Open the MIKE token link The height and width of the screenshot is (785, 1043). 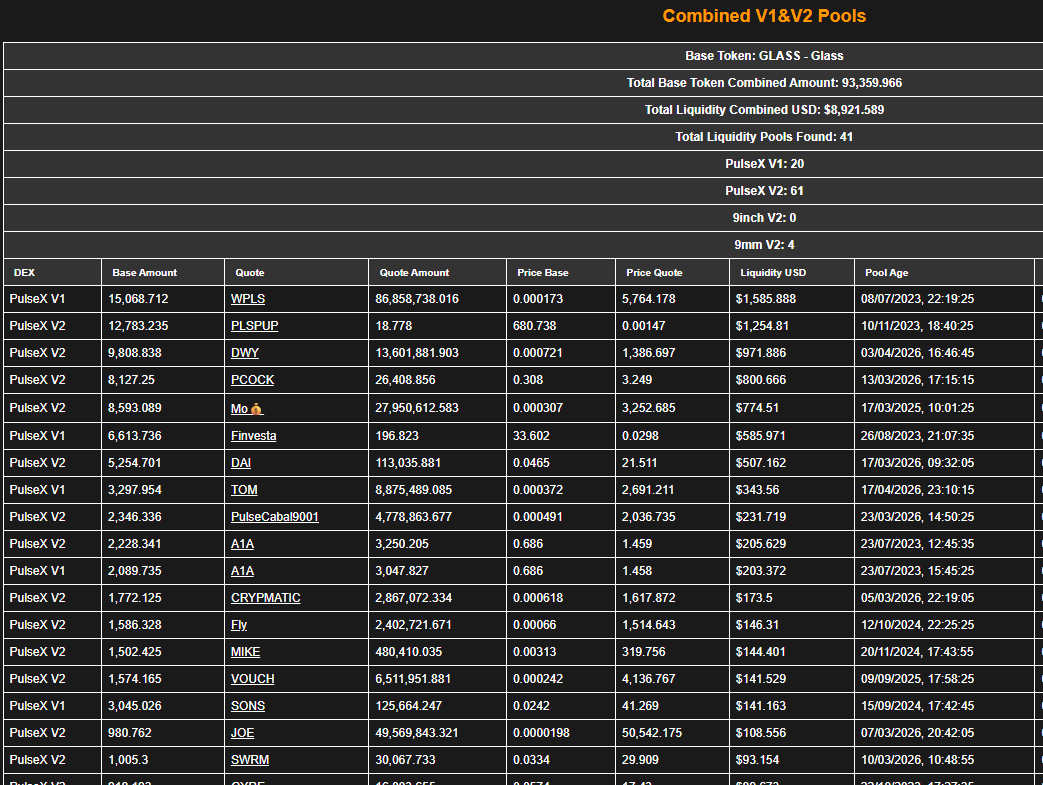coord(245,652)
